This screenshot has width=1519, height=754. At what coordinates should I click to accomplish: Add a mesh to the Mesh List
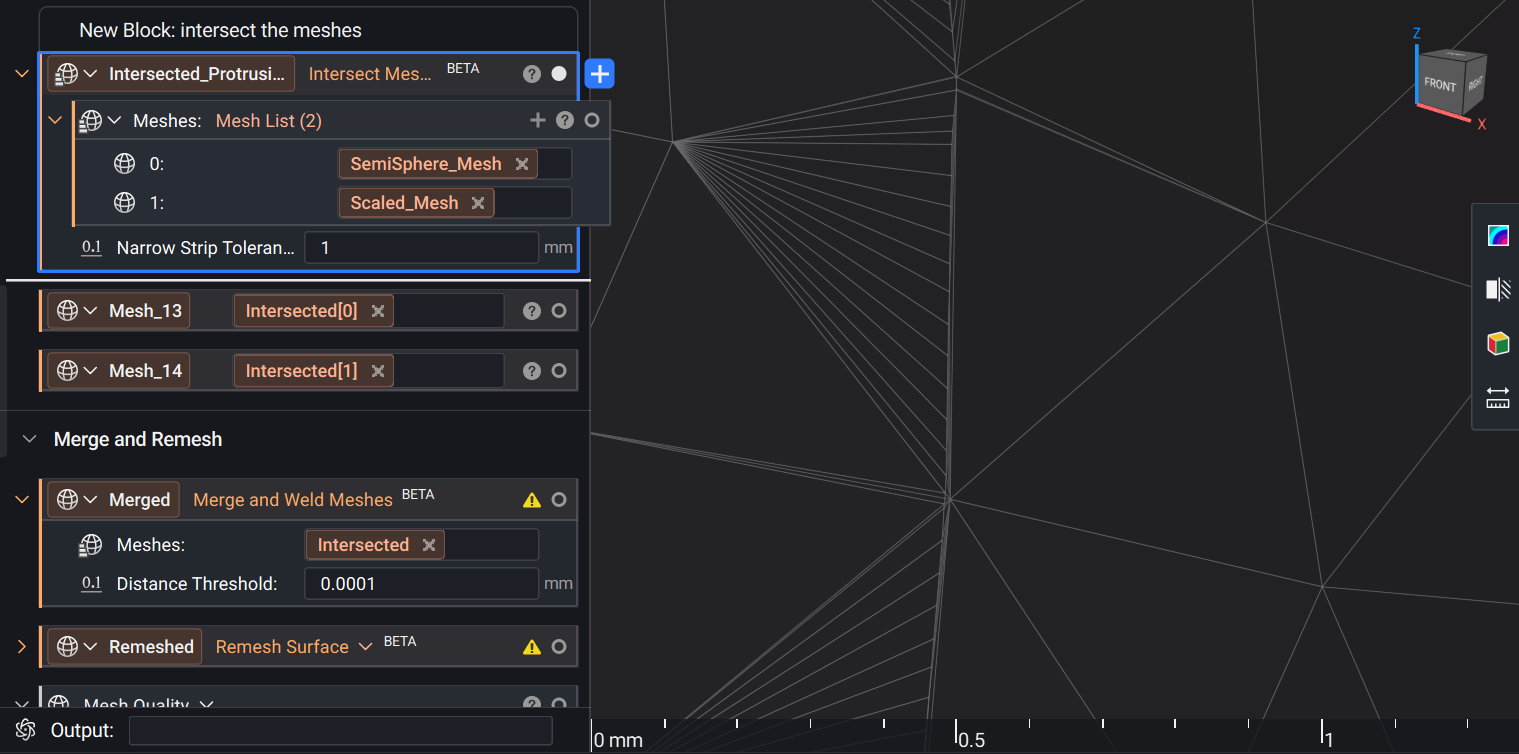[538, 120]
